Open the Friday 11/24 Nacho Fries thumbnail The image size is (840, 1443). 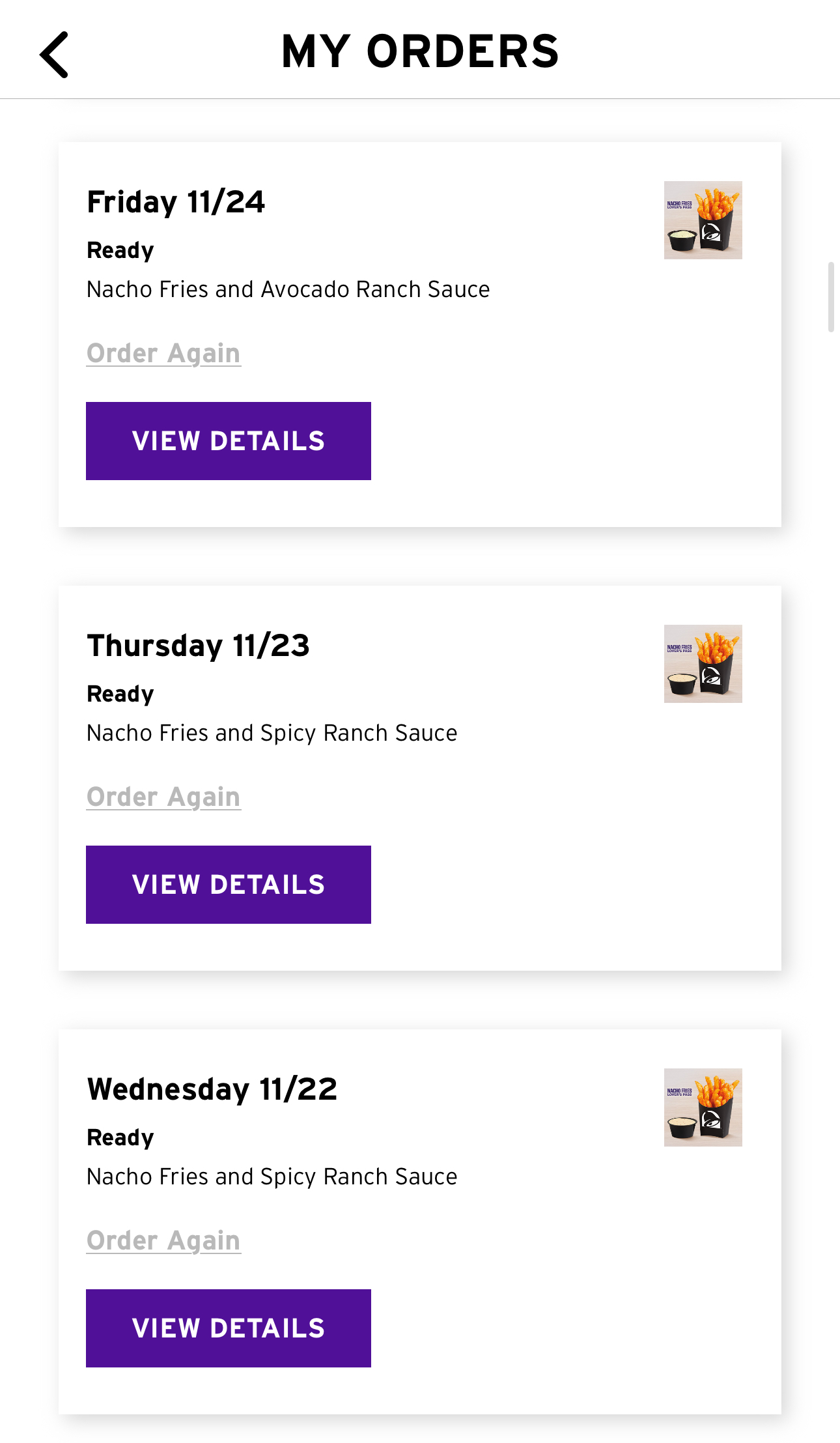pos(703,220)
